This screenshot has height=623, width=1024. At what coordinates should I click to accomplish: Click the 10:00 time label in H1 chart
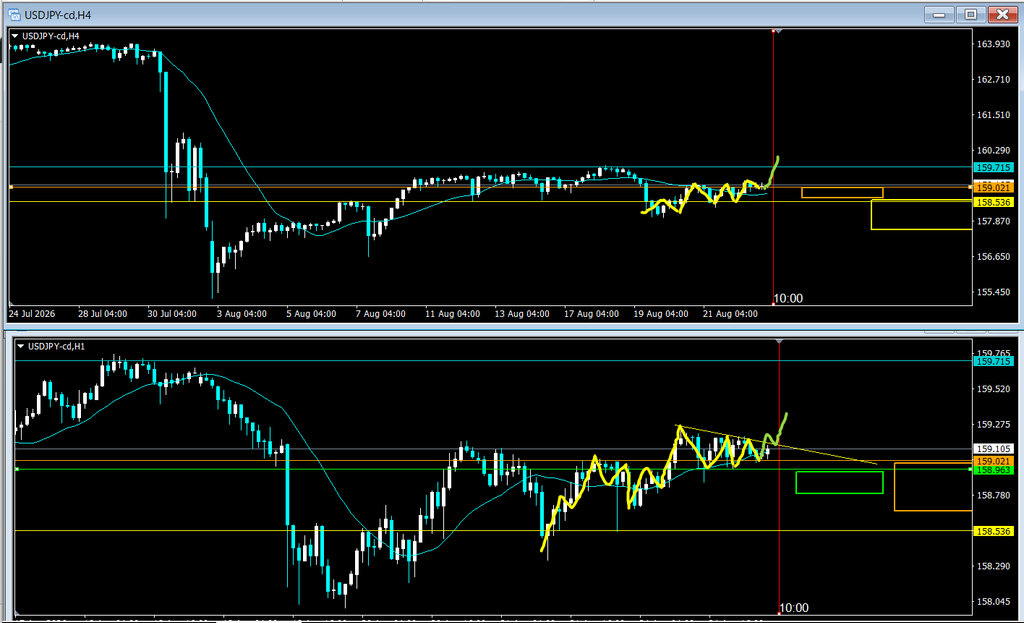(794, 608)
